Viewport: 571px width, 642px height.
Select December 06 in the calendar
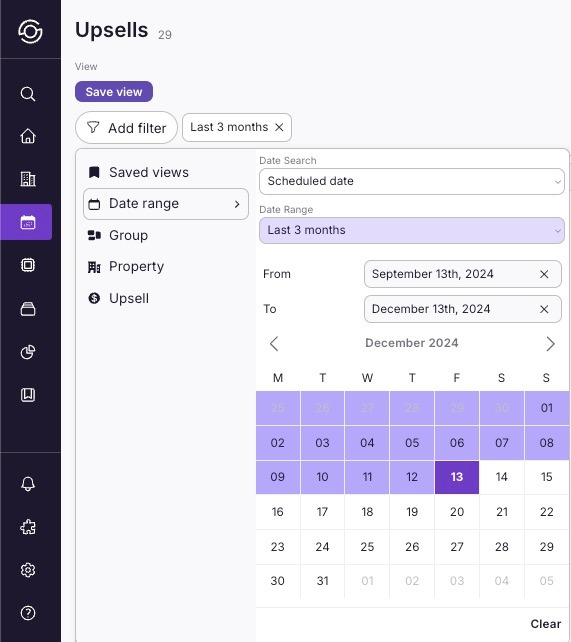point(457,443)
